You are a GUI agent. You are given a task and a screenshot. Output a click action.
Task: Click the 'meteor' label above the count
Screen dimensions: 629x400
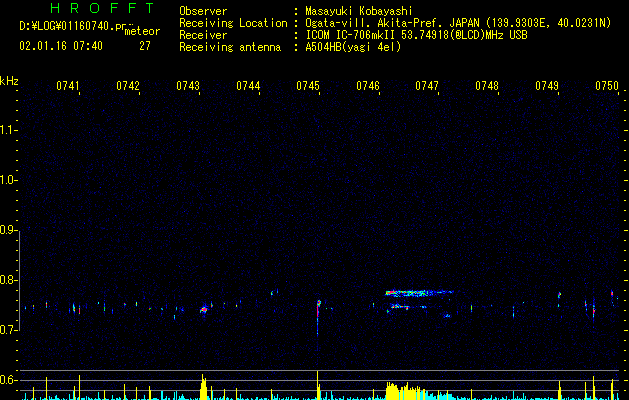point(142,31)
